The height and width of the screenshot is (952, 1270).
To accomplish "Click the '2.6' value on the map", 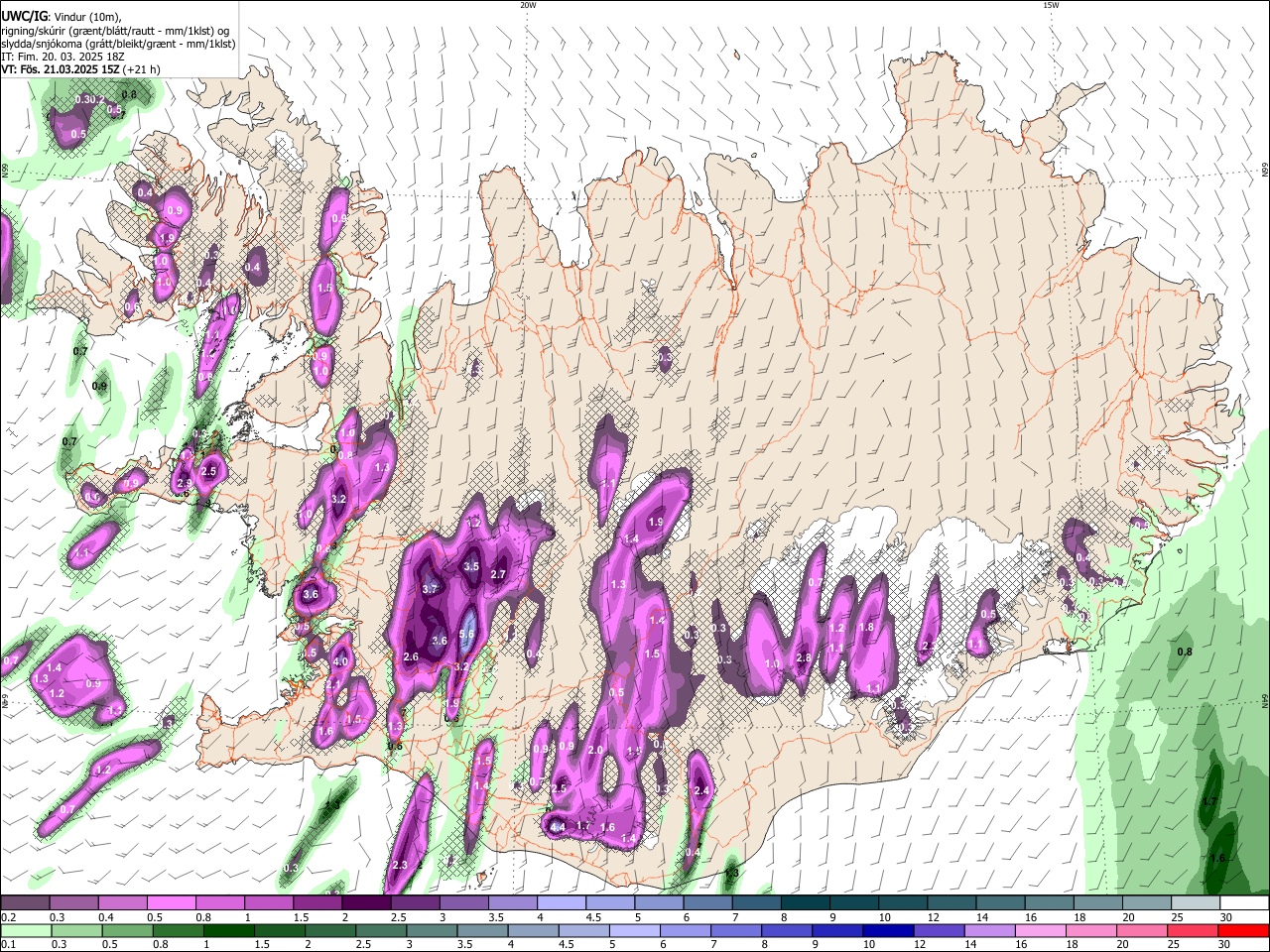I will tap(412, 657).
